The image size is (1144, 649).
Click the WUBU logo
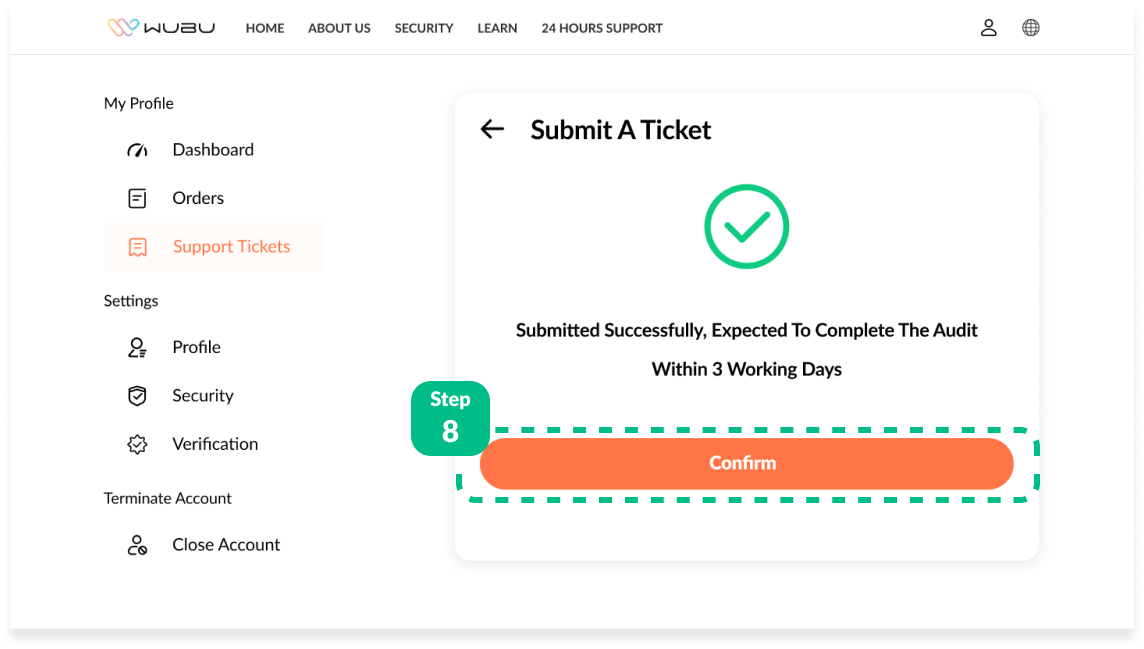(161, 28)
